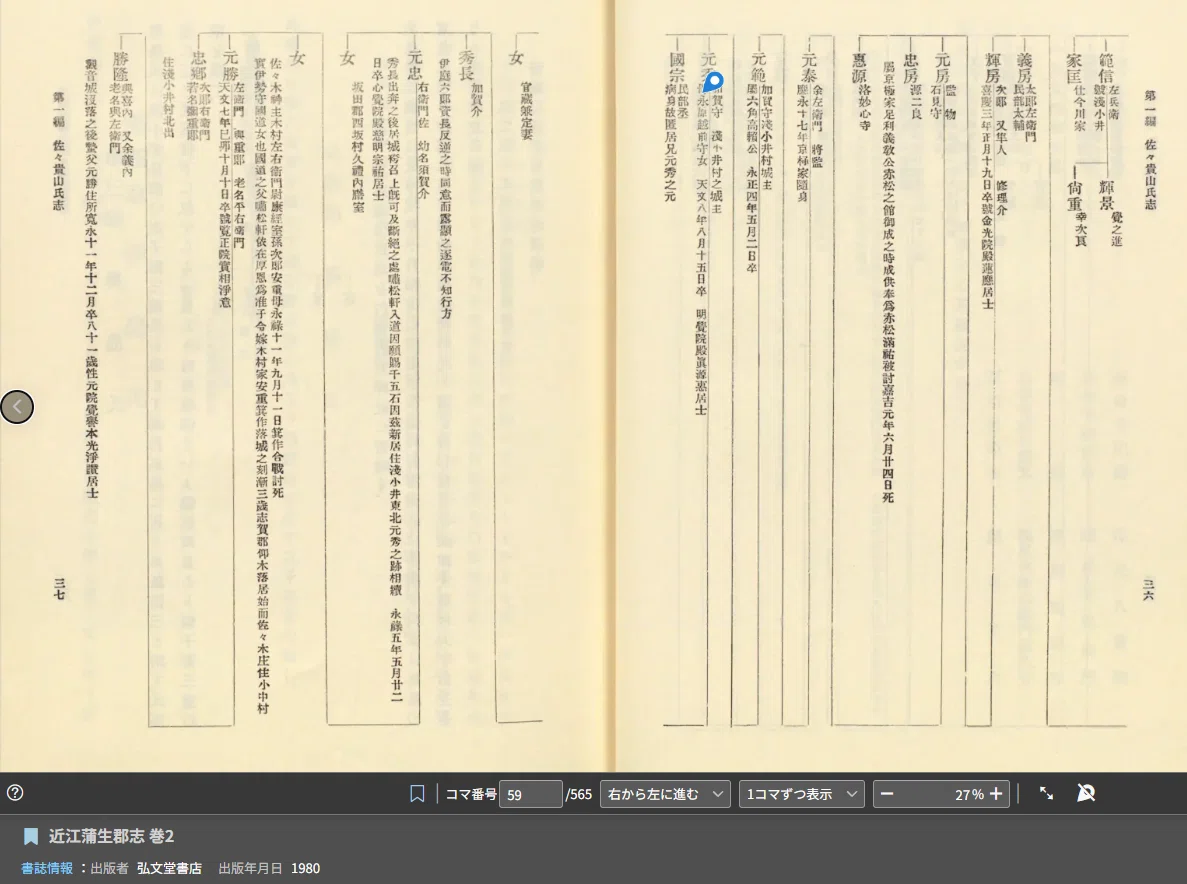Open the 書誌情報 link
Screen dimensions: 1187x884
pyautogui.click(x=47, y=868)
